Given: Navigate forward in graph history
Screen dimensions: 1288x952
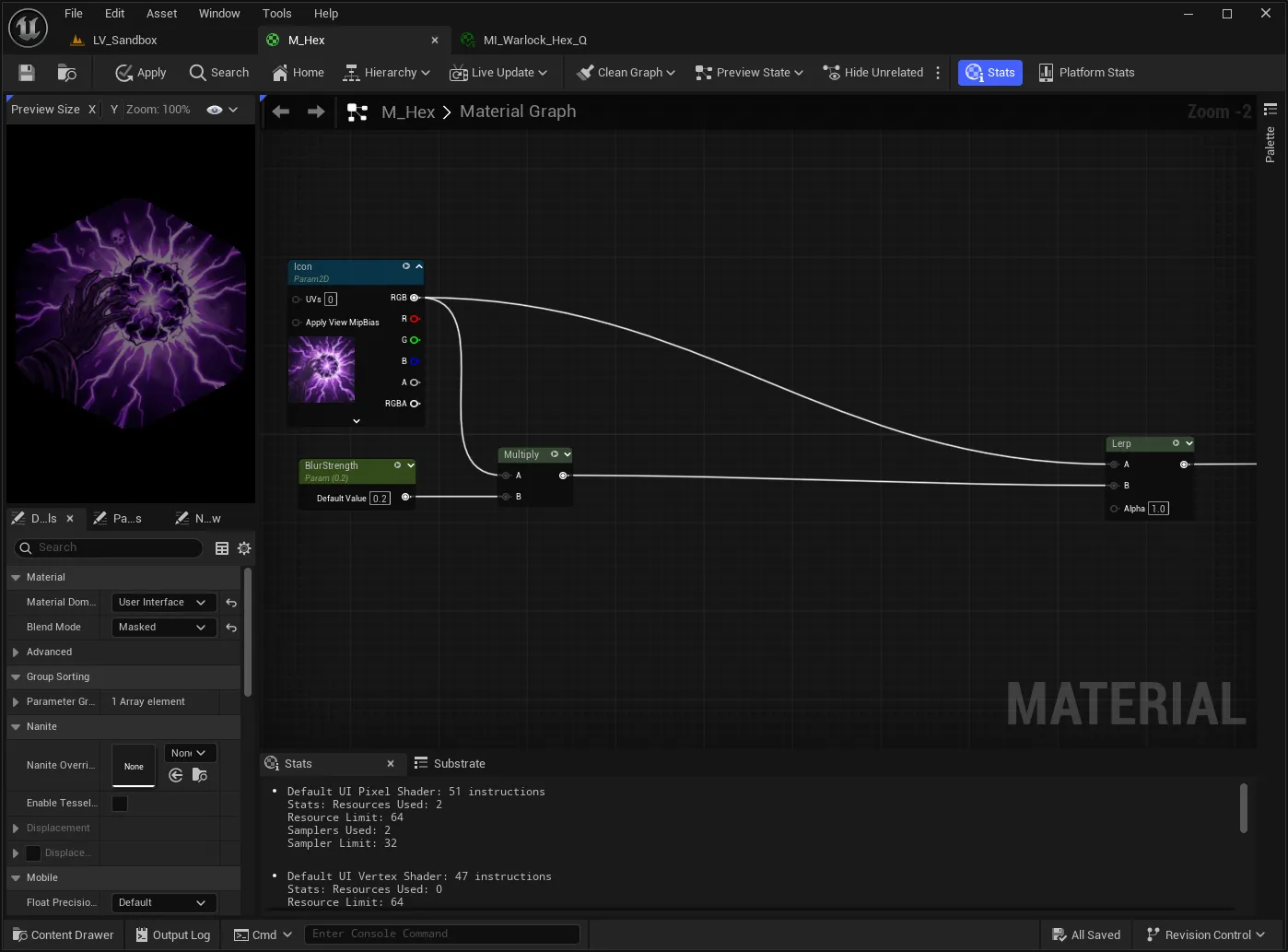Looking at the screenshot, I should click(316, 112).
